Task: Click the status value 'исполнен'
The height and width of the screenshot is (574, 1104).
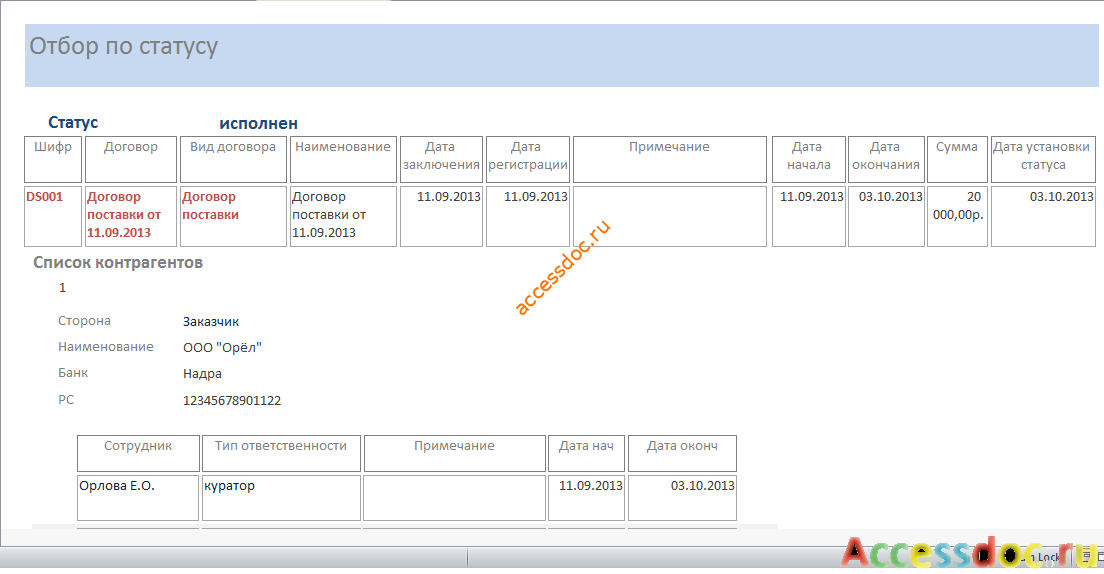Action: pyautogui.click(x=258, y=124)
